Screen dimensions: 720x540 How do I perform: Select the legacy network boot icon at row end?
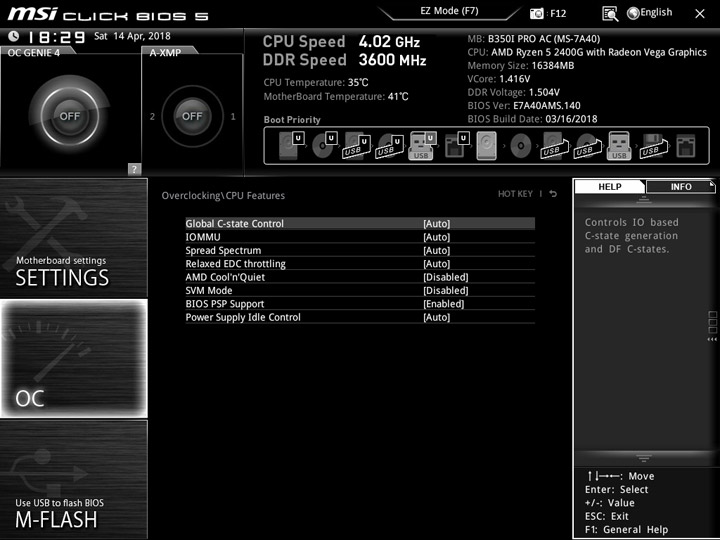[x=686, y=146]
